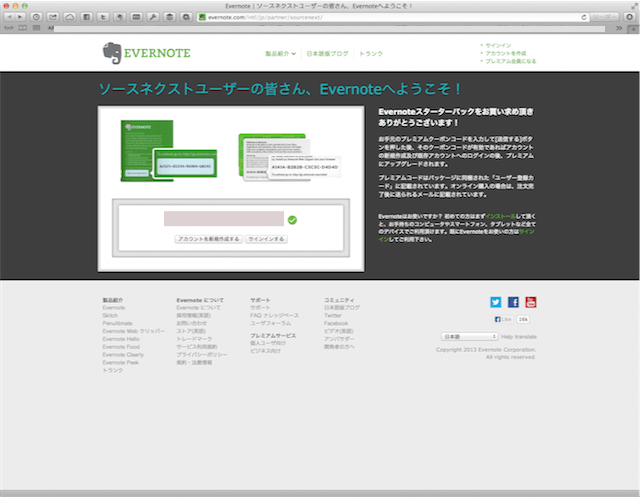Viewport: 640px width, 497px height.
Task: Open the トランク footer link
Action: [113, 370]
